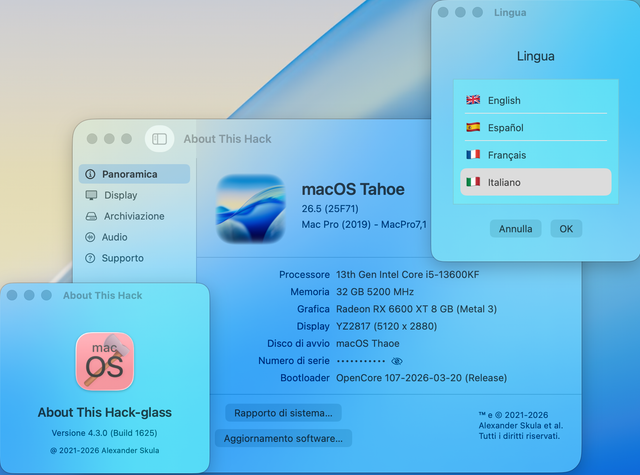Image resolution: width=640 pixels, height=475 pixels.
Task: Click the Display monitor icon in sidebar
Action: (91, 195)
